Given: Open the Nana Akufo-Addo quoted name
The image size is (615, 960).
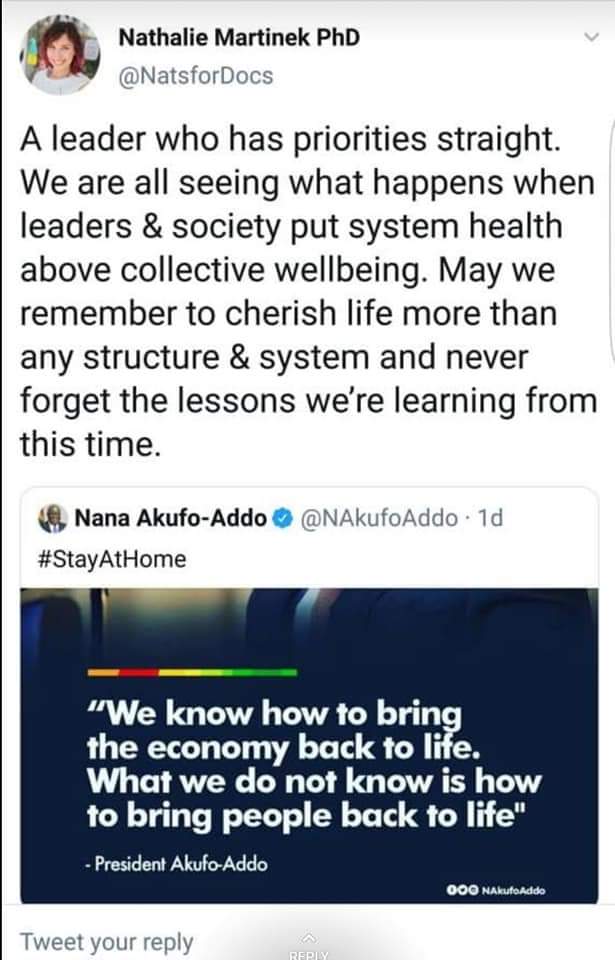Looking at the screenshot, I should pos(170,518).
